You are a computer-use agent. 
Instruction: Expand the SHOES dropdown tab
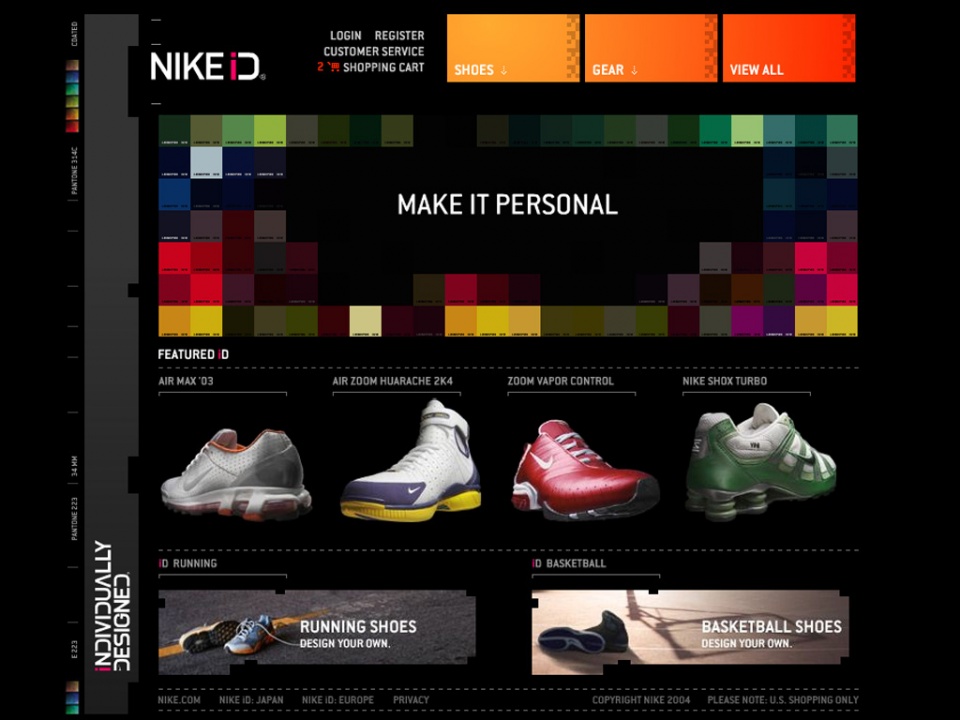(513, 48)
